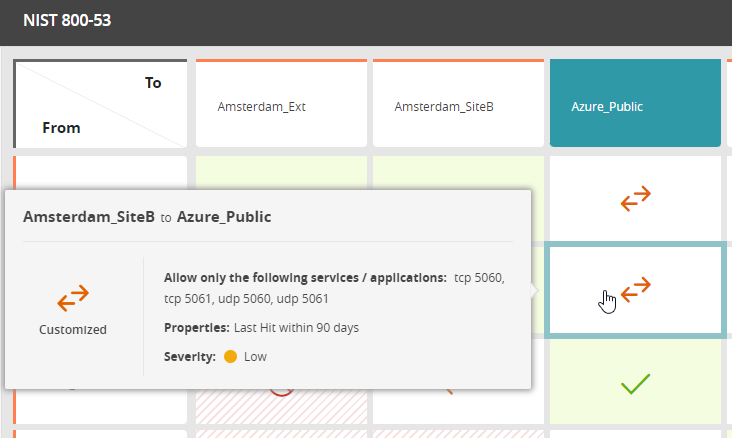This screenshot has height=438, width=732.
Task: Click the yellow Low severity dot
Action: point(230,356)
